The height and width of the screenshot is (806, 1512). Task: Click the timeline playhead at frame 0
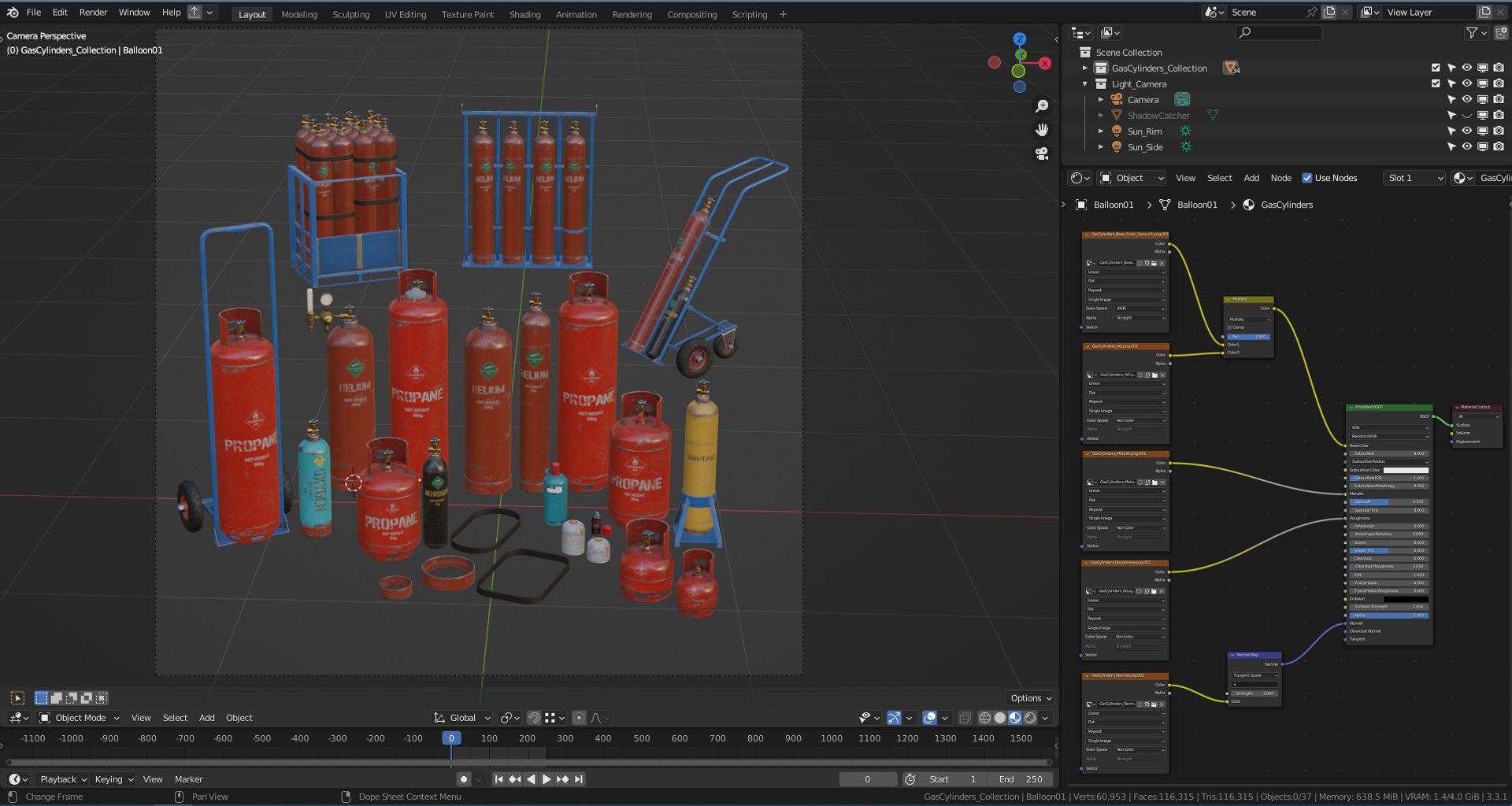451,738
